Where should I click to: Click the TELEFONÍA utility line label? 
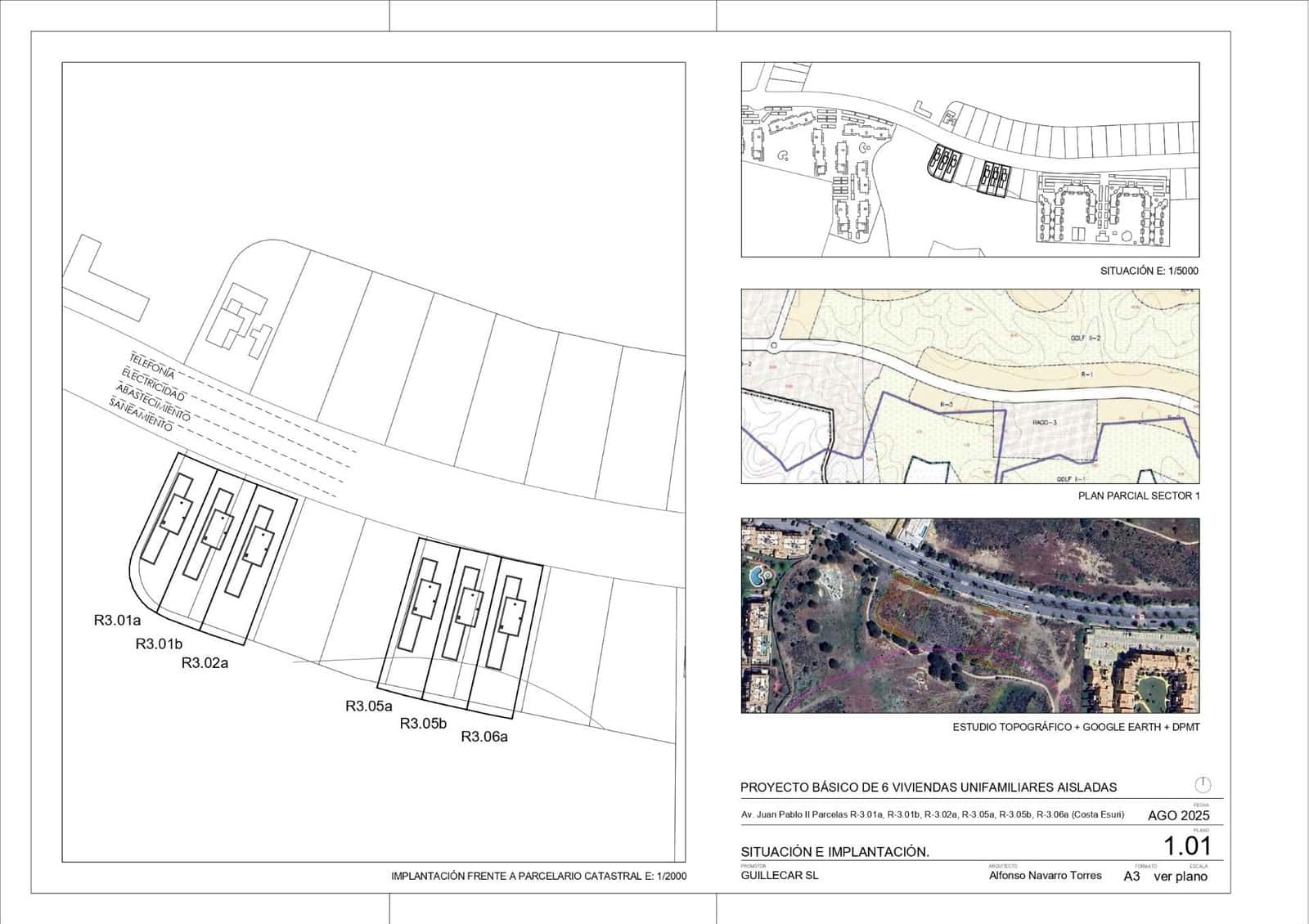pos(152,365)
